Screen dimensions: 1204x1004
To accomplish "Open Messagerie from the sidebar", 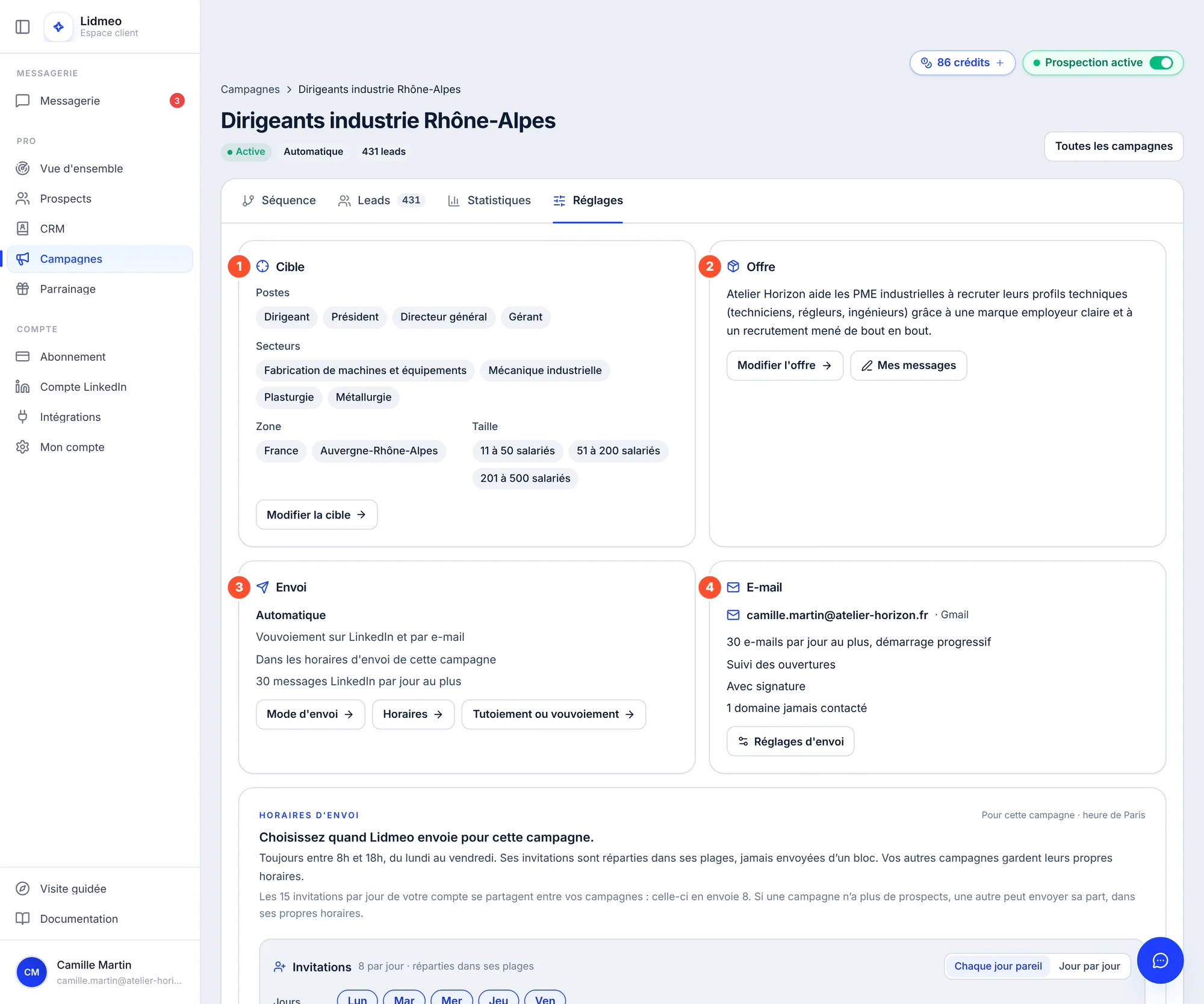I will (x=100, y=101).
